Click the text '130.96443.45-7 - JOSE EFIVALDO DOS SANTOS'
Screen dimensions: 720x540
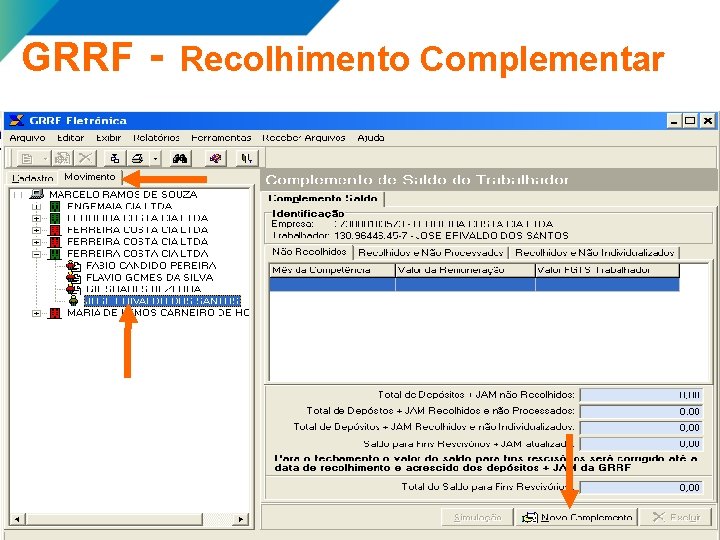(451, 236)
